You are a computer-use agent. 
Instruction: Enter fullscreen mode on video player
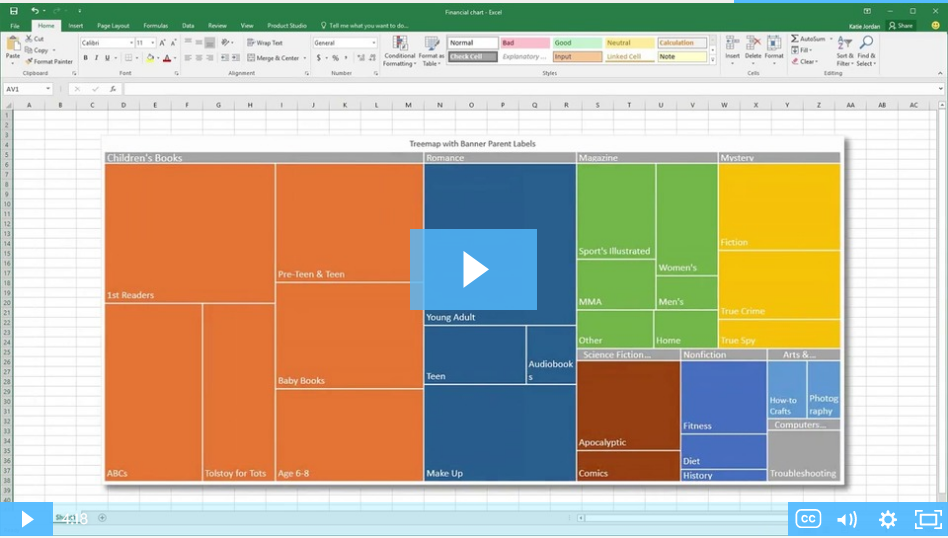pos(928,519)
